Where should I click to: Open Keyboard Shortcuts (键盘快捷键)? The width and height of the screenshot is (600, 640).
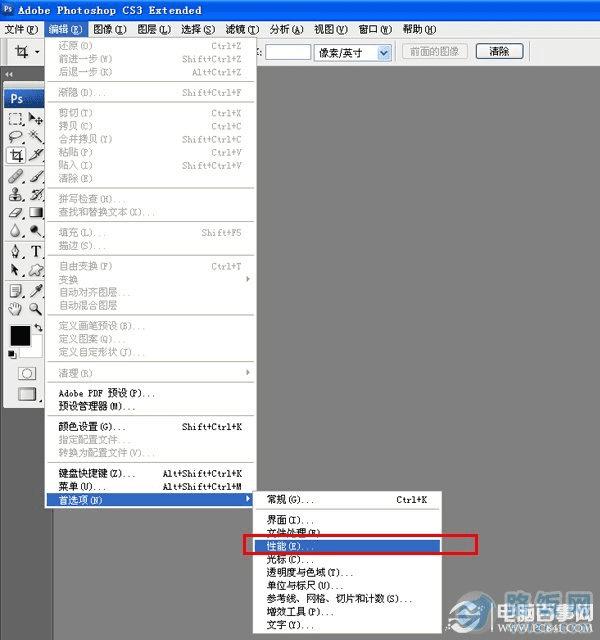tap(149, 473)
